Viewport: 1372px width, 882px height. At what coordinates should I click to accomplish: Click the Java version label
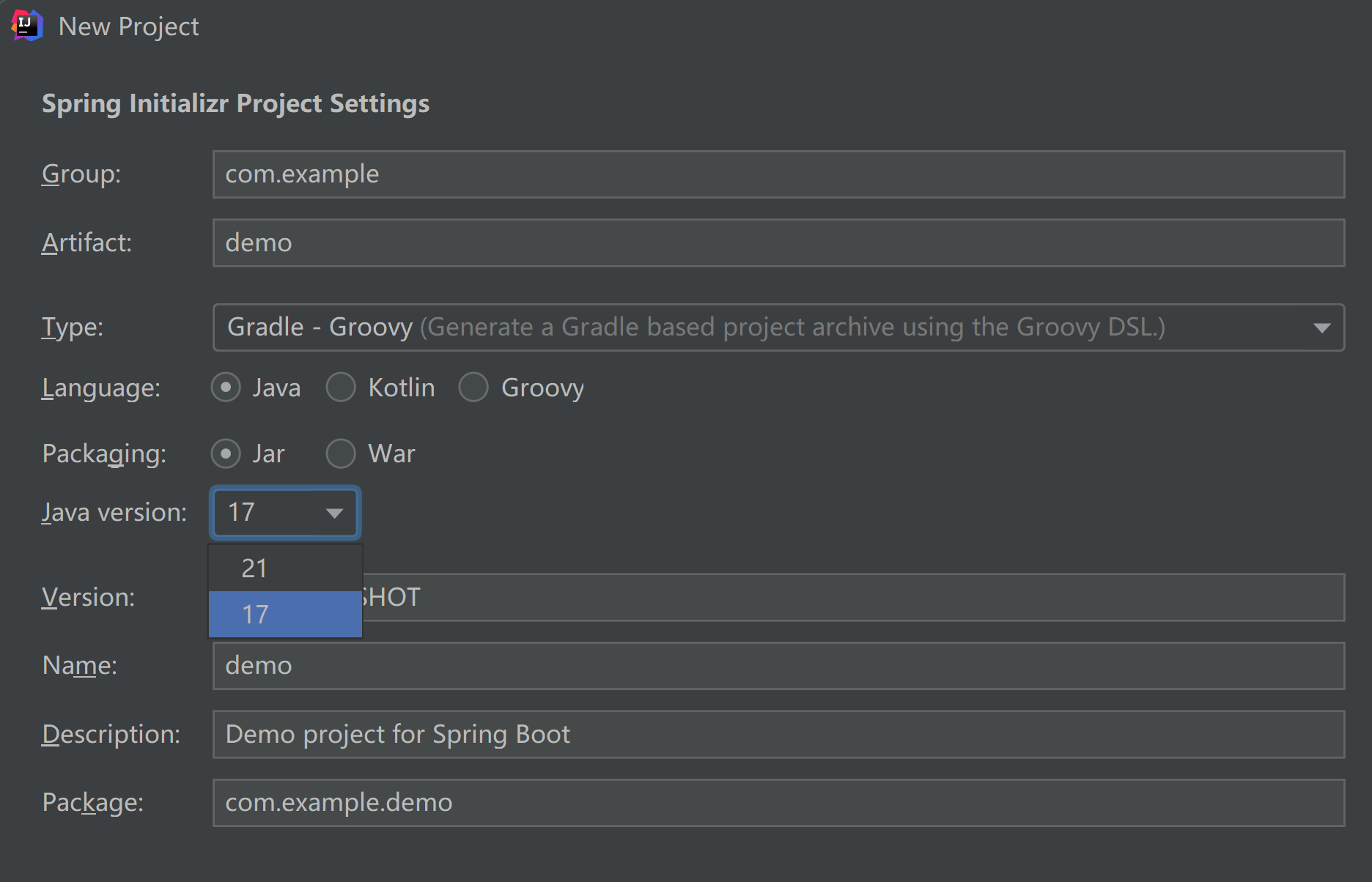tap(114, 512)
